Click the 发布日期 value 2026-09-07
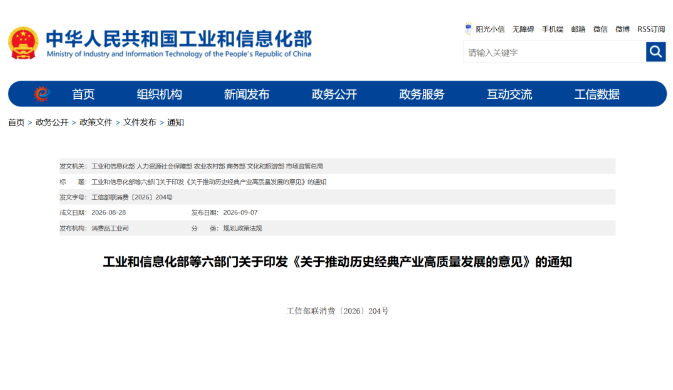 pos(240,213)
